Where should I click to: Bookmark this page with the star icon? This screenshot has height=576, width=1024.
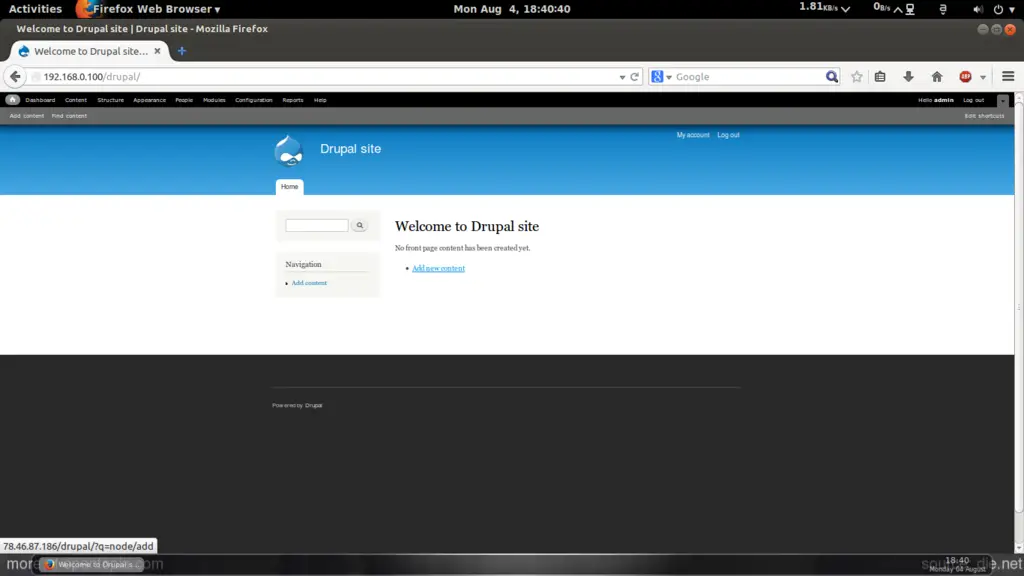tap(857, 76)
